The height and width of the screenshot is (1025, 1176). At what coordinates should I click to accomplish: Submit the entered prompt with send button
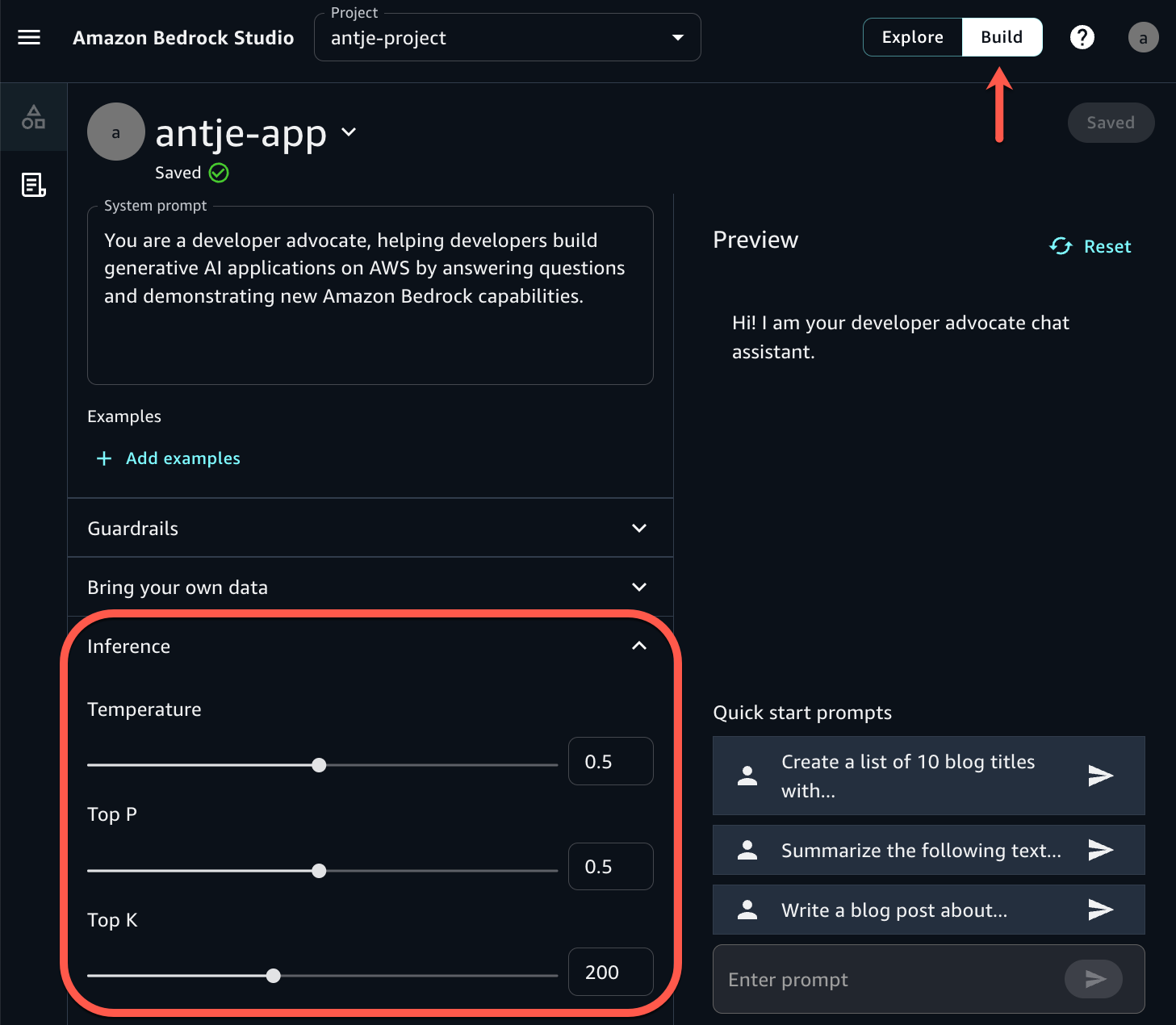(x=1094, y=979)
